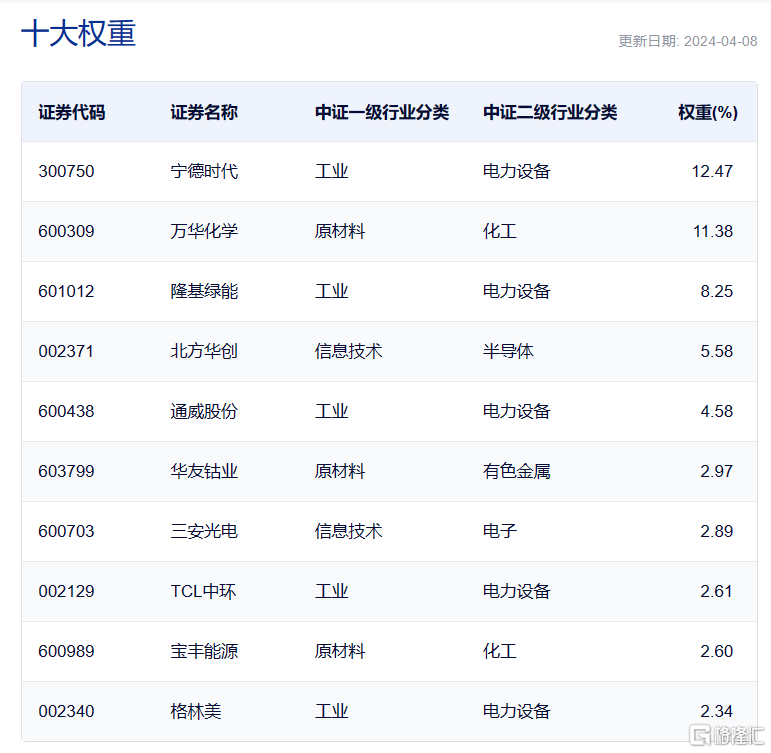Image resolution: width=771 pixels, height=753 pixels.
Task: Select stock code 603799
Action: [x=66, y=471]
